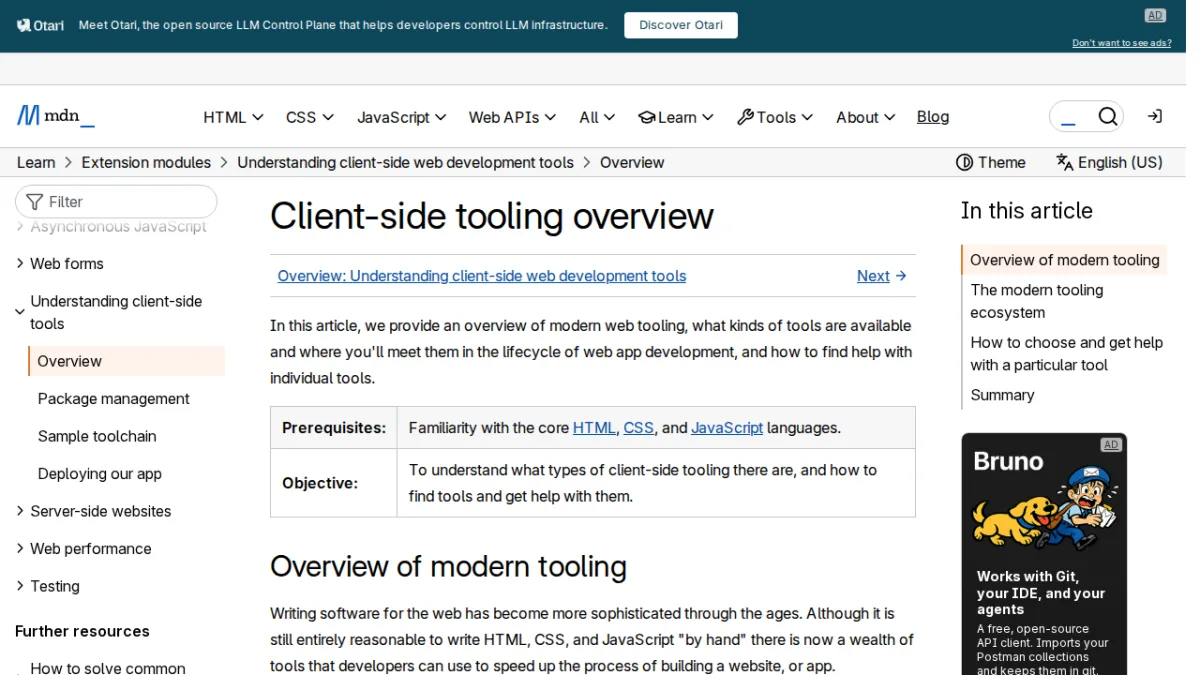Open the Learn menu with graduation cap
Image resolution: width=1200 pixels, height=675 pixels.
[x=676, y=117]
